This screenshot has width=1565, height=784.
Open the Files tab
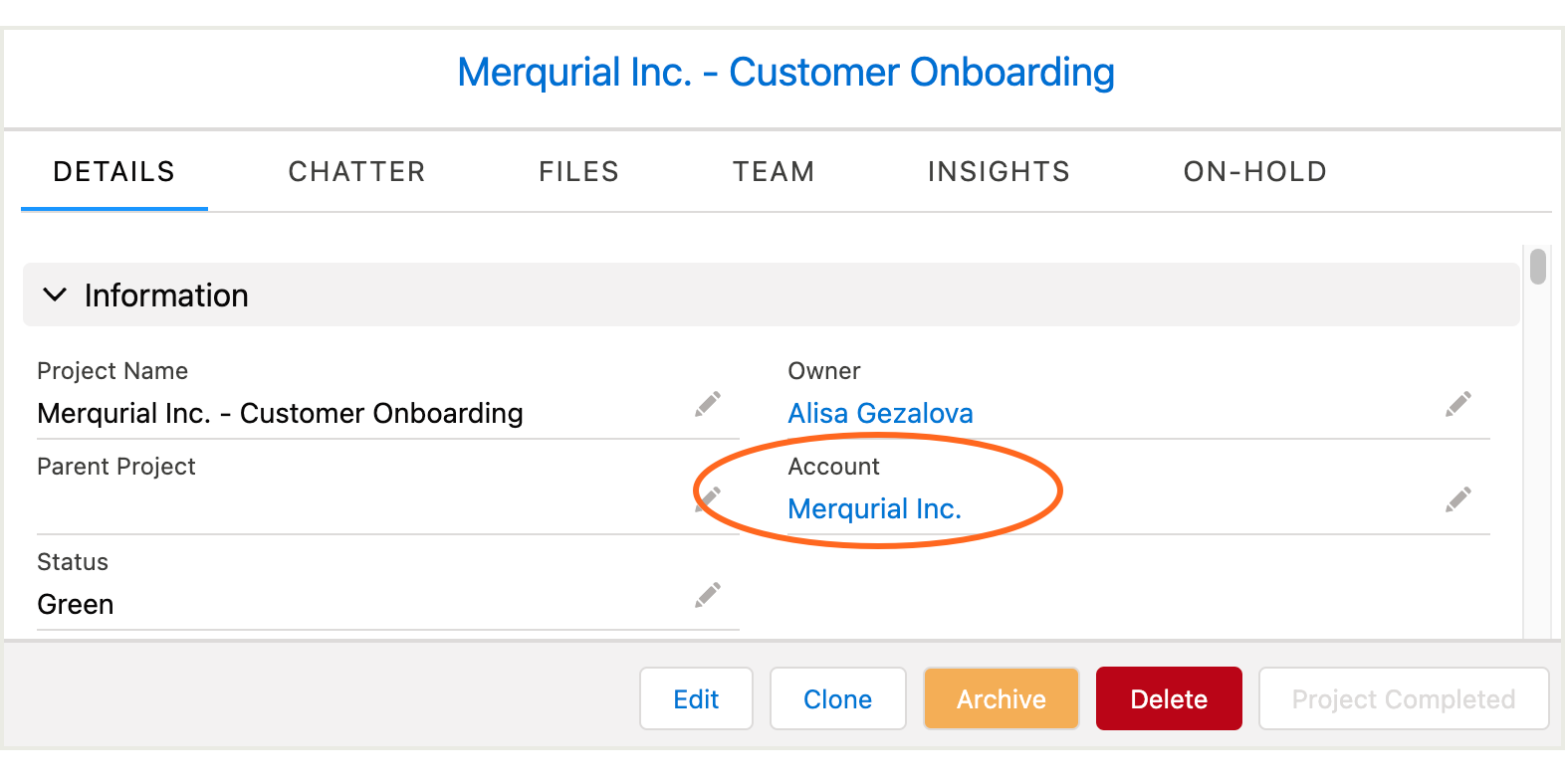[x=578, y=171]
